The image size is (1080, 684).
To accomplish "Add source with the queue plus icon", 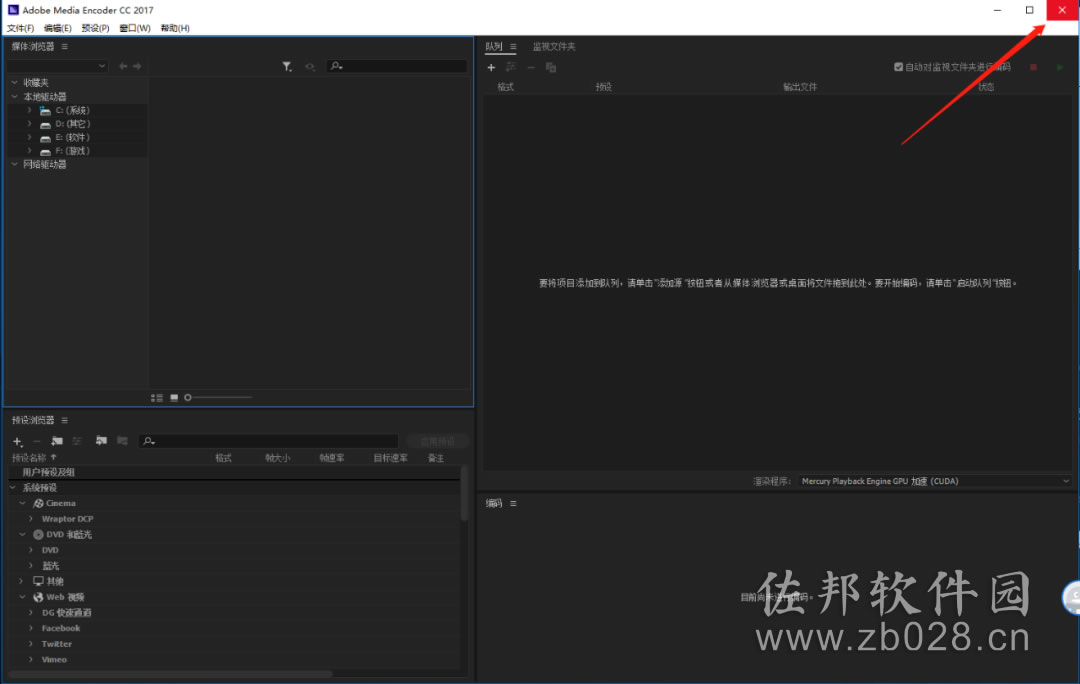I will point(491,68).
